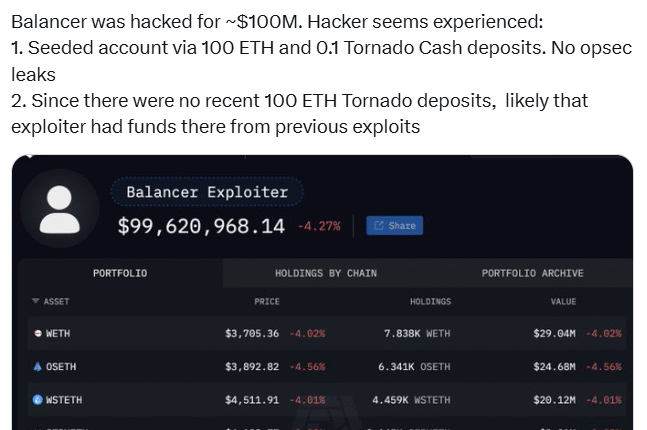Open the Holdings By Chain tab
Screen dimensions: 647x430
pos(326,273)
